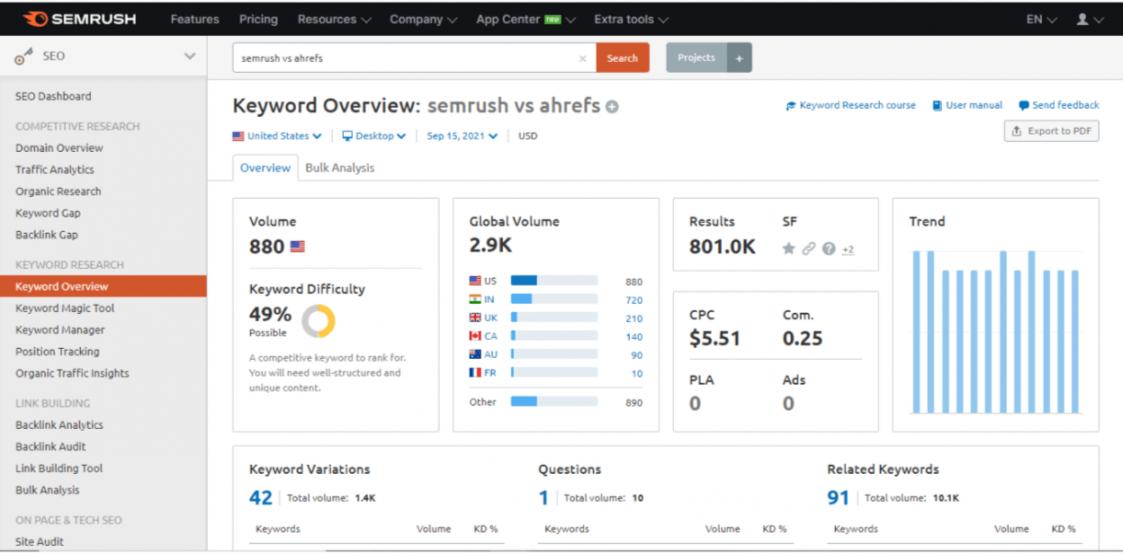Image resolution: width=1123 pixels, height=554 pixels.
Task: Click the Semrush logo icon
Action: [x=34, y=19]
